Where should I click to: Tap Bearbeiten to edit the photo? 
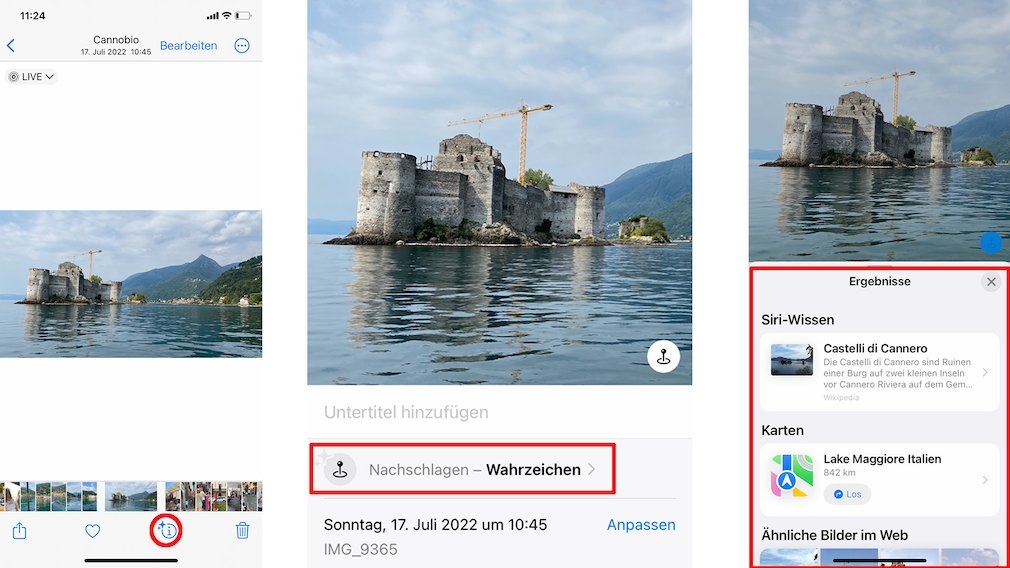[188, 46]
